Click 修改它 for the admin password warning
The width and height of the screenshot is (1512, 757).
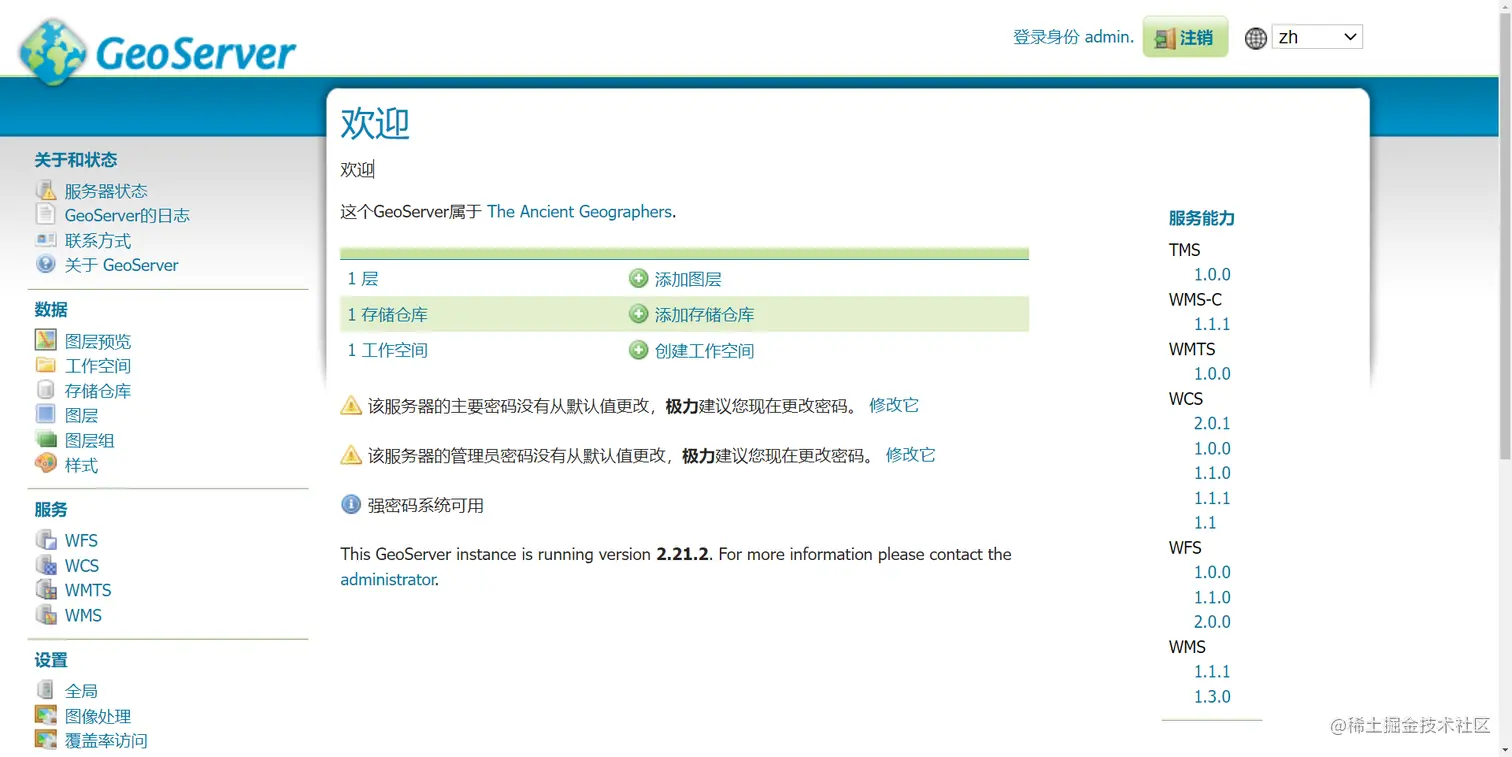911,455
